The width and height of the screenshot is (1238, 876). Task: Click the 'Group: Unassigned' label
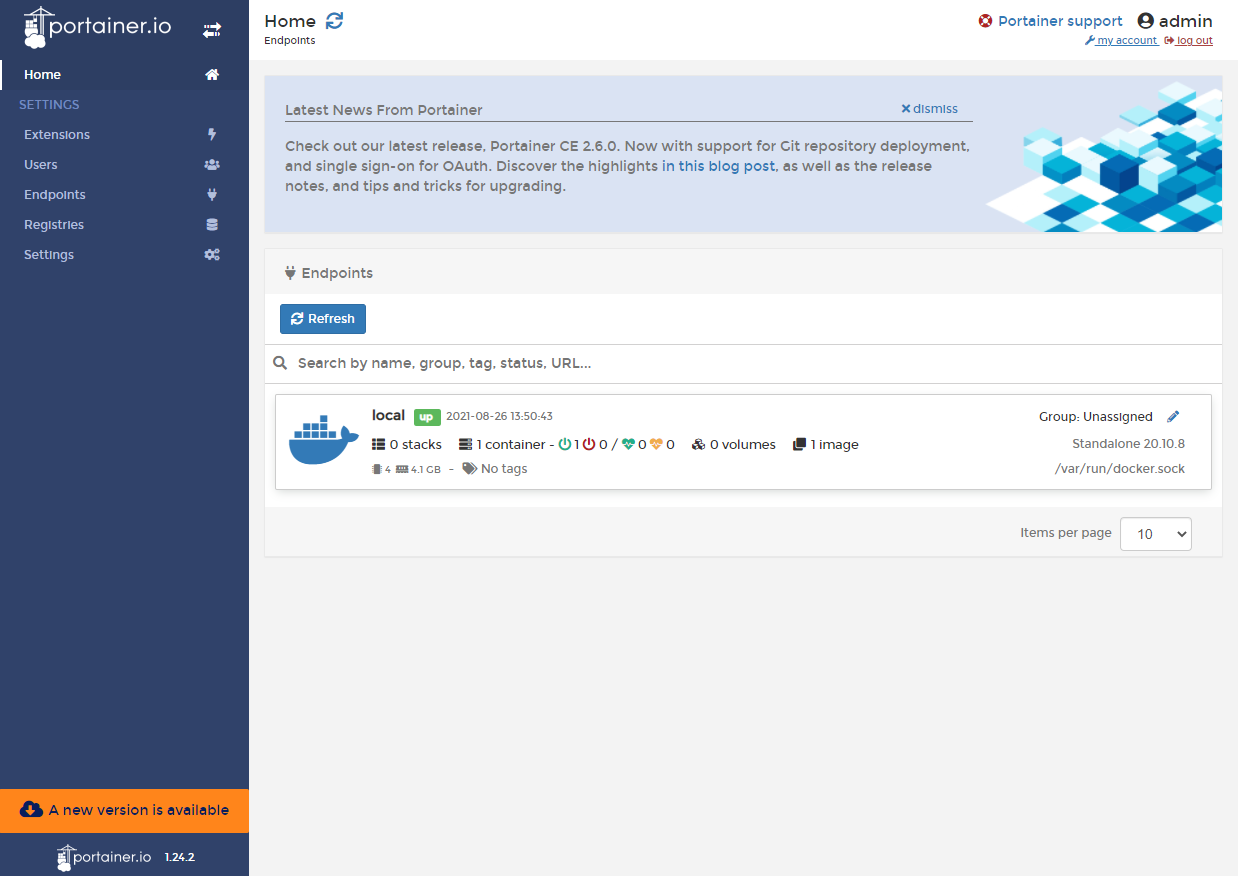(x=1096, y=416)
